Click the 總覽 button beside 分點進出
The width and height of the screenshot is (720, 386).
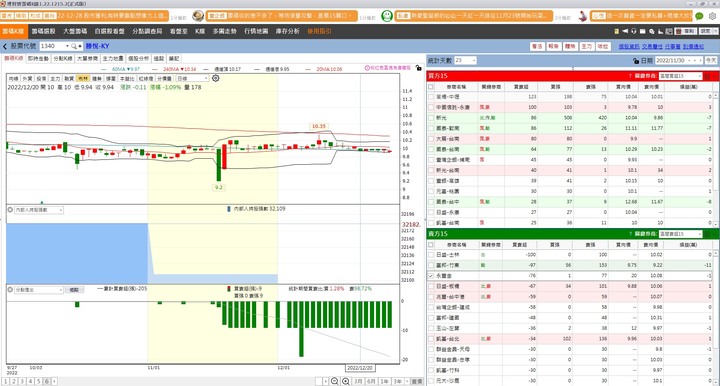(74, 290)
